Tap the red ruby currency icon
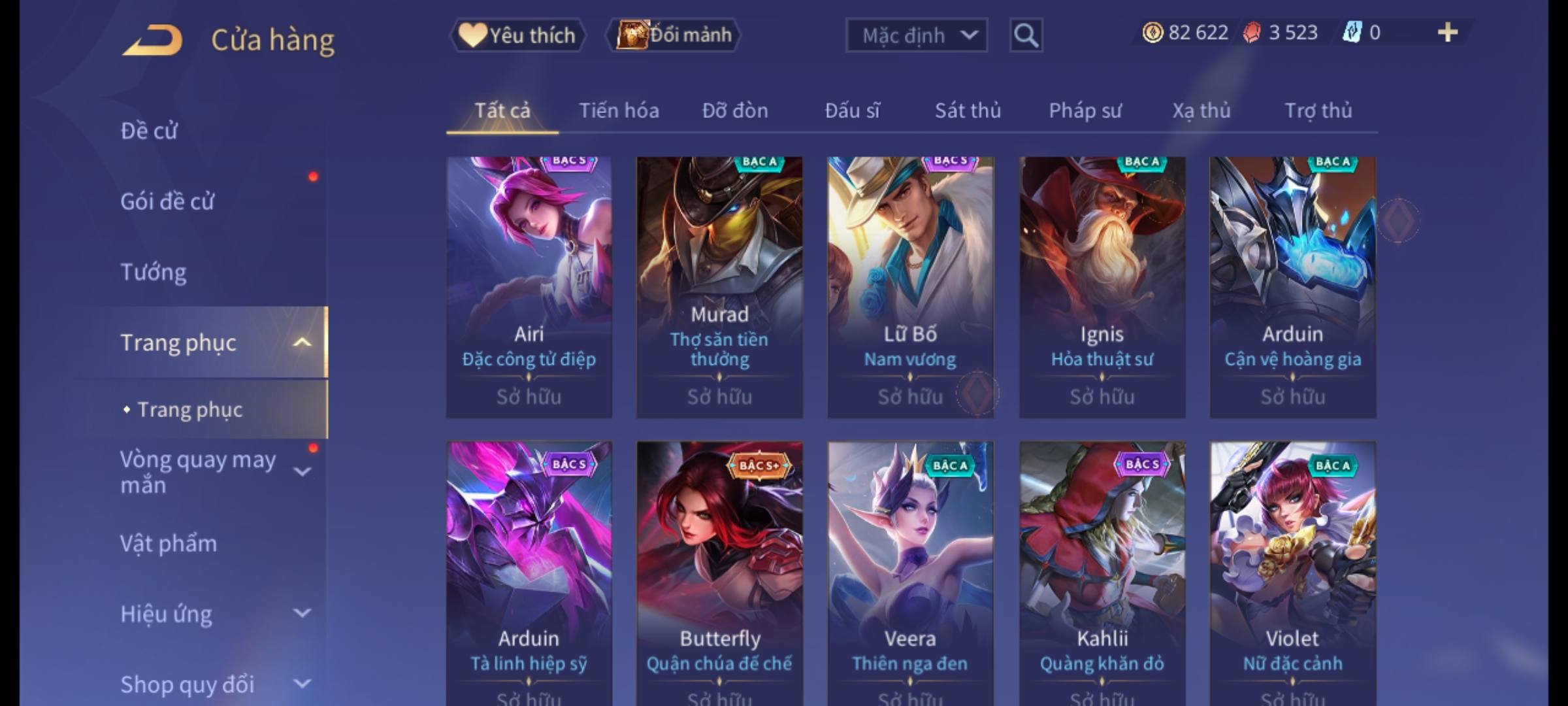 tap(1252, 33)
